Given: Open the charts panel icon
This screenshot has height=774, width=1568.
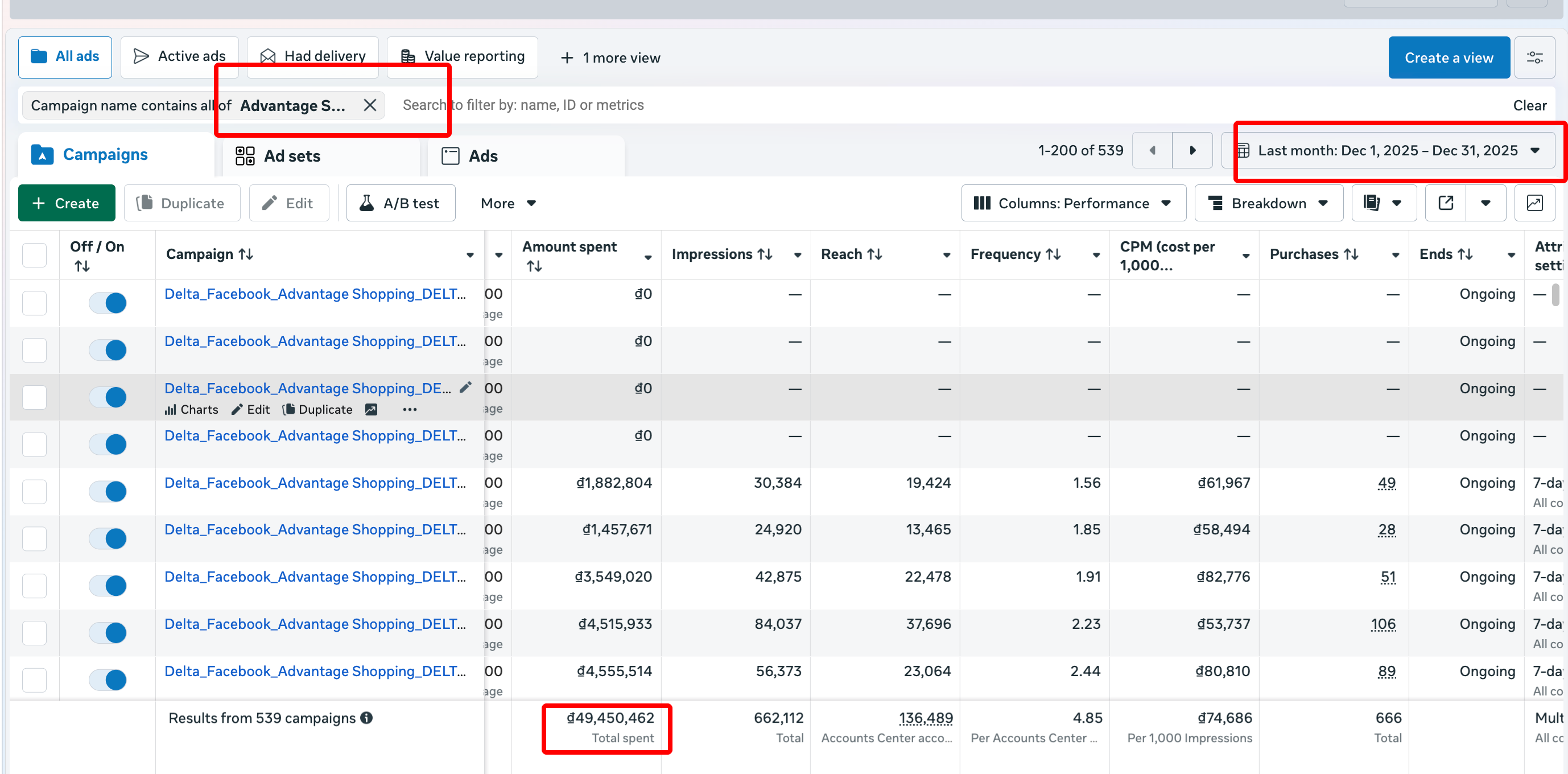Looking at the screenshot, I should click(1534, 203).
